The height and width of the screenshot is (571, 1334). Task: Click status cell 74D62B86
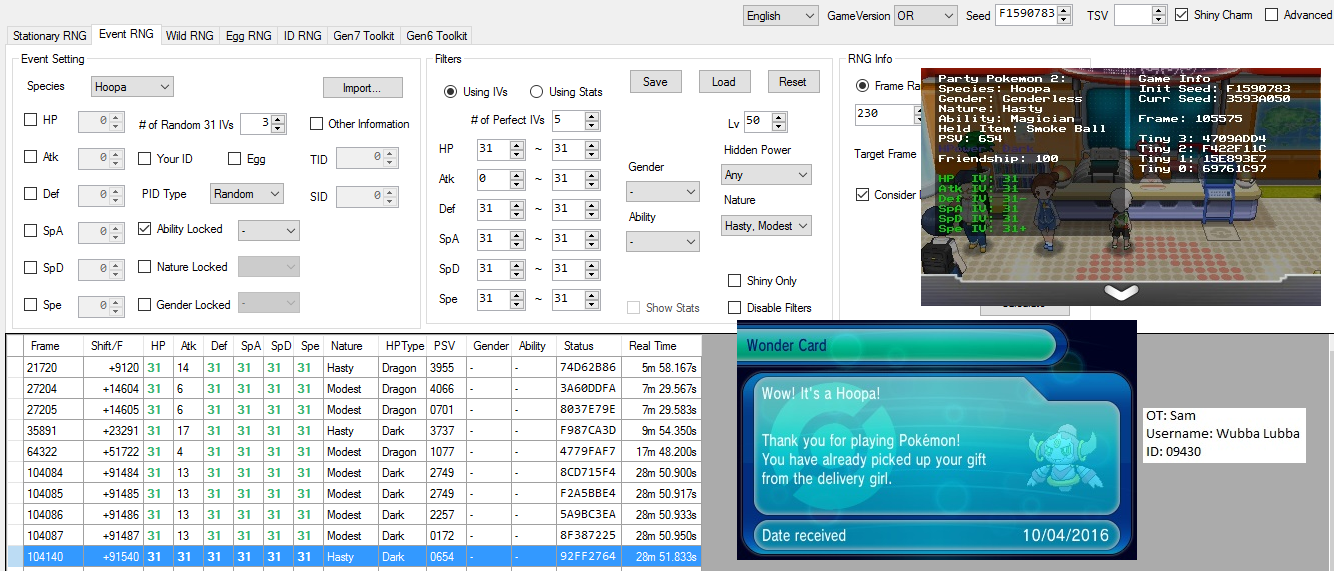pos(588,368)
